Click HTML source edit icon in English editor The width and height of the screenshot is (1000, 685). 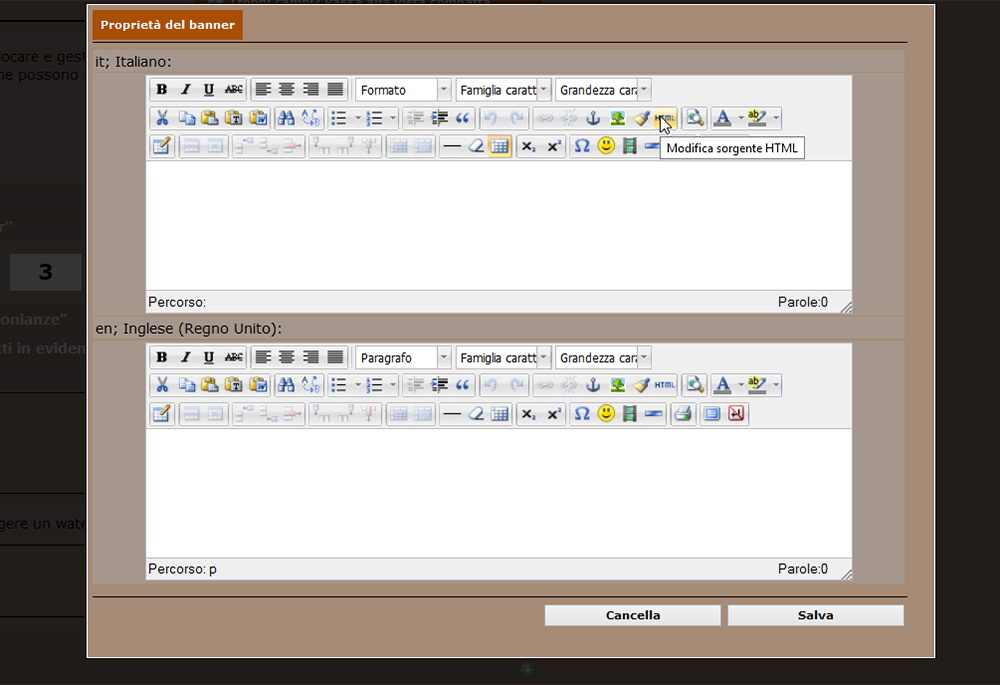(x=665, y=385)
